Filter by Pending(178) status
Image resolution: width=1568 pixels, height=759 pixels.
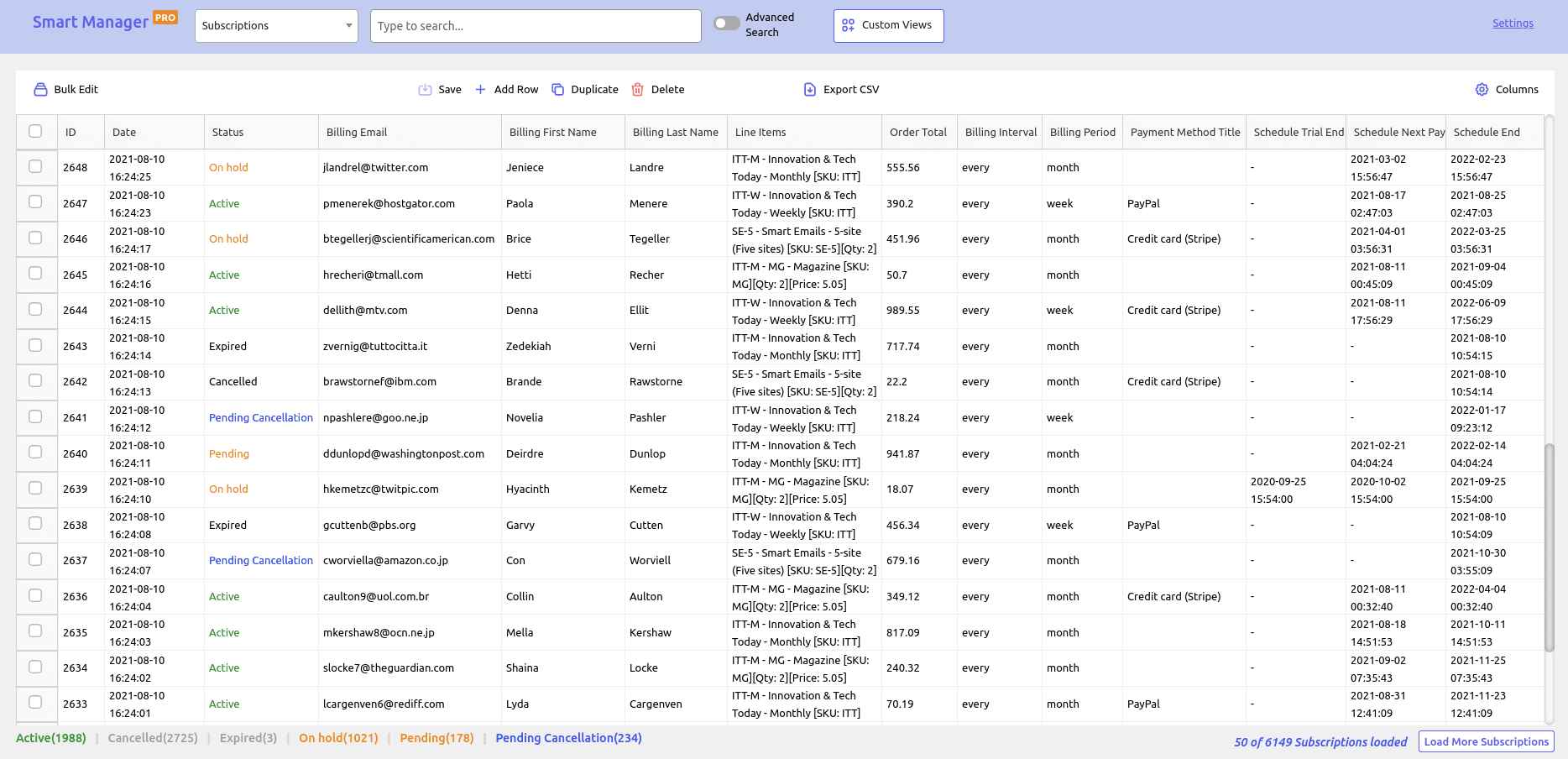436,738
